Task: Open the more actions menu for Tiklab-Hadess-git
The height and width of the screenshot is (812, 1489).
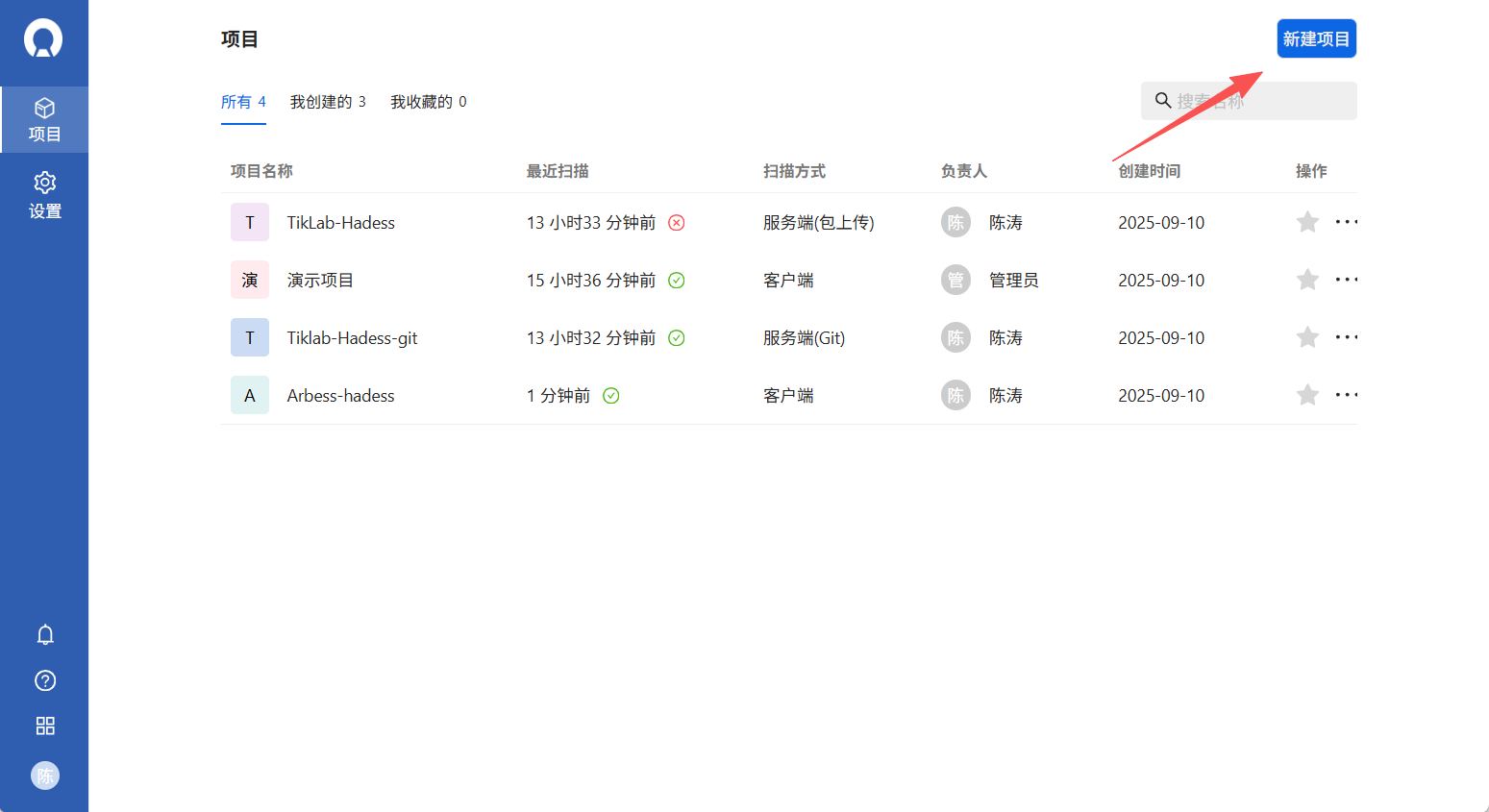Action: tap(1347, 337)
